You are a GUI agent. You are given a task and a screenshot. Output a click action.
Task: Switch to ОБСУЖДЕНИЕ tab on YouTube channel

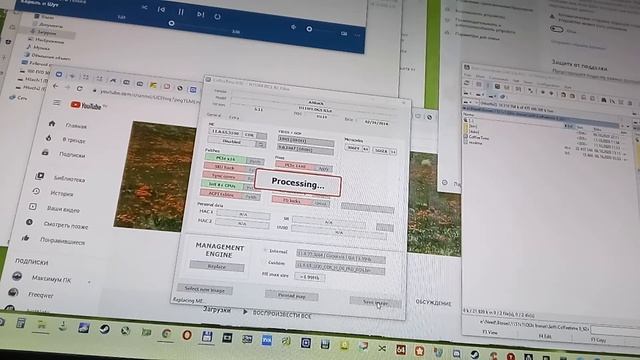(x=433, y=302)
